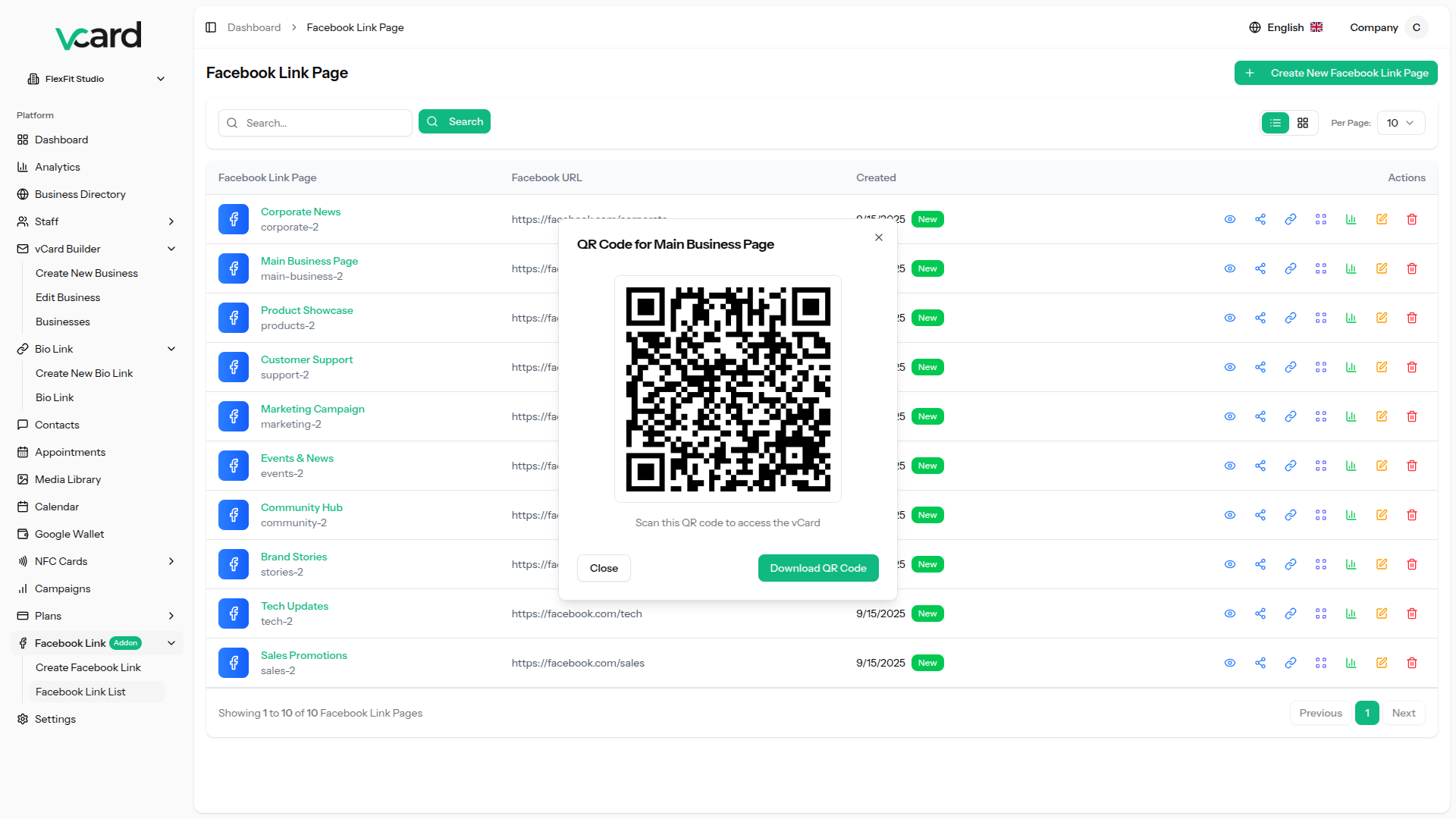
Task: Open analytics chart for Customer Support
Action: [x=1351, y=367]
